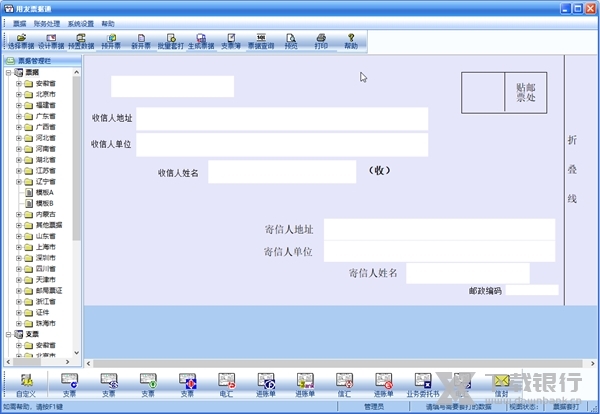Image resolution: width=600 pixels, height=414 pixels.
Task: Select the 模板B template
Action: tap(44, 203)
